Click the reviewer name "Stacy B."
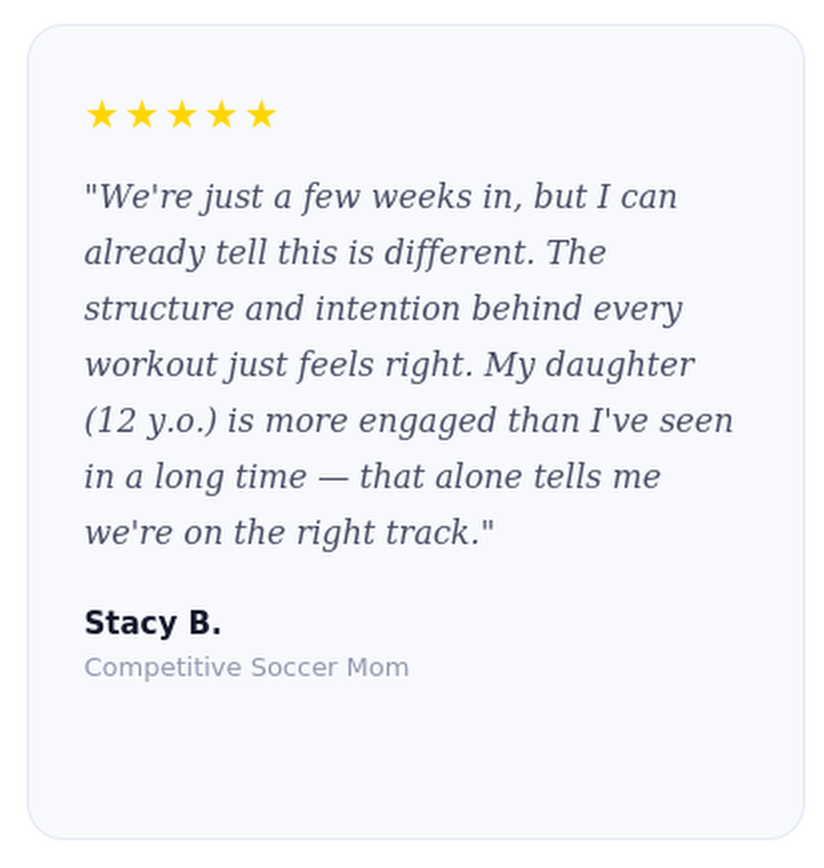 tap(152, 623)
